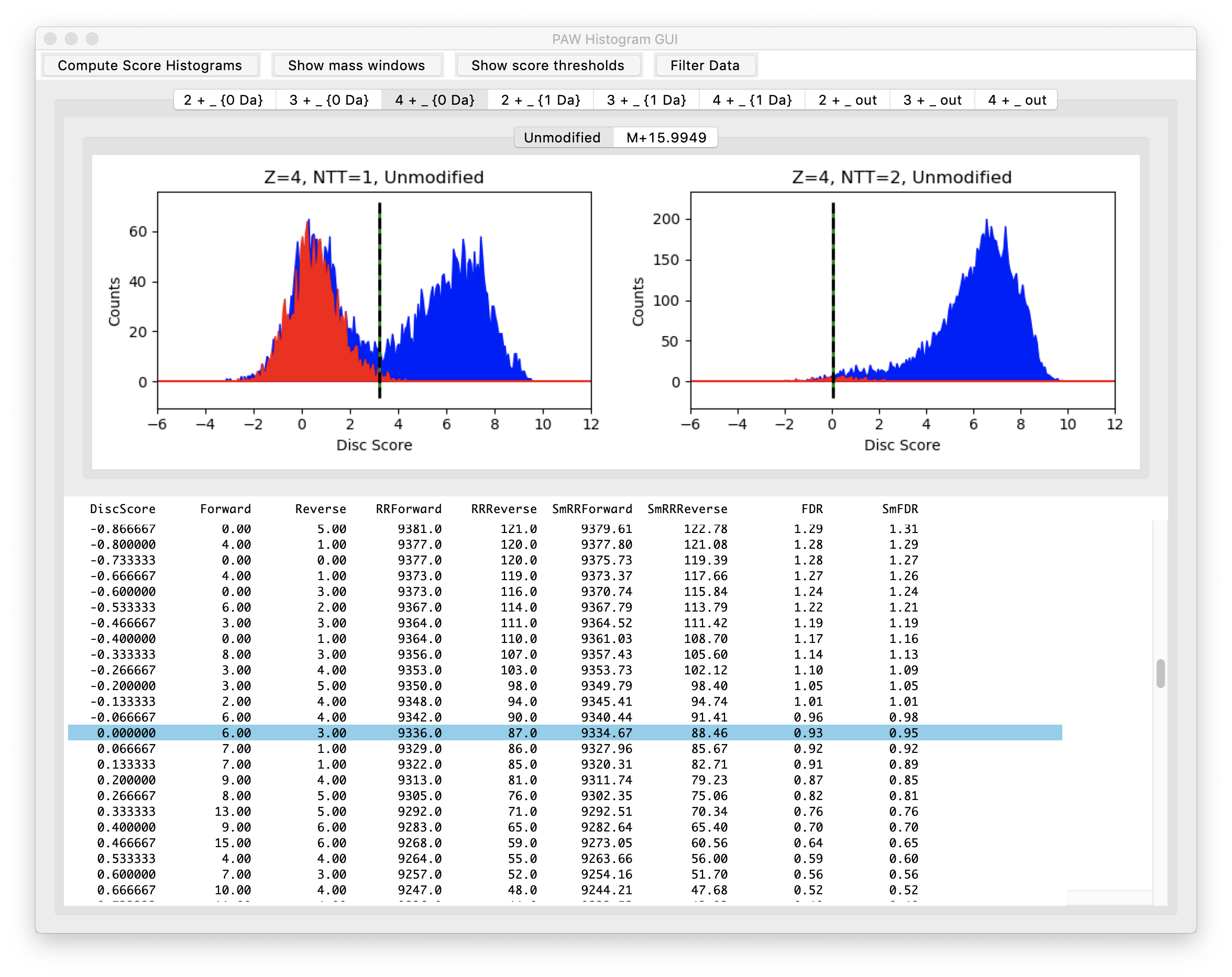
Task: Open the 4+_out tab
Action: point(1017,100)
